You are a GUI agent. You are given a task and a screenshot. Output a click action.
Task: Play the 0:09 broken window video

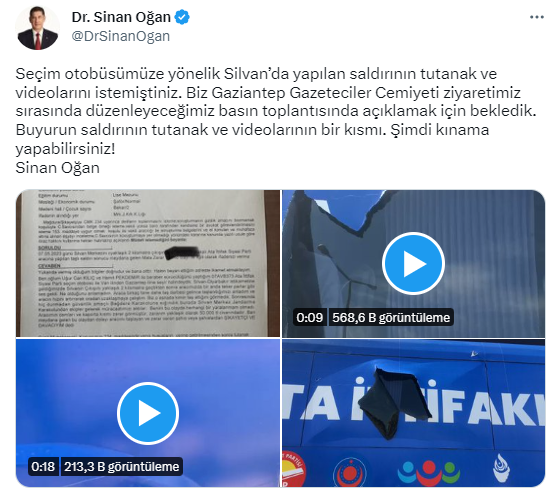(413, 264)
